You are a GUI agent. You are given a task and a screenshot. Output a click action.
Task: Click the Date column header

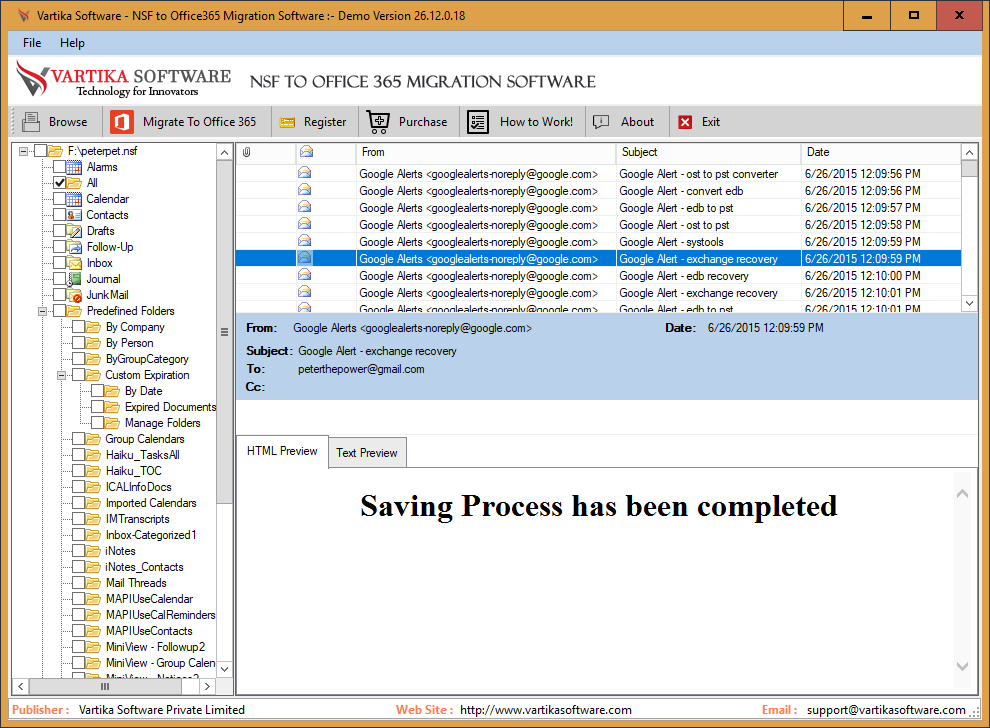[881, 152]
